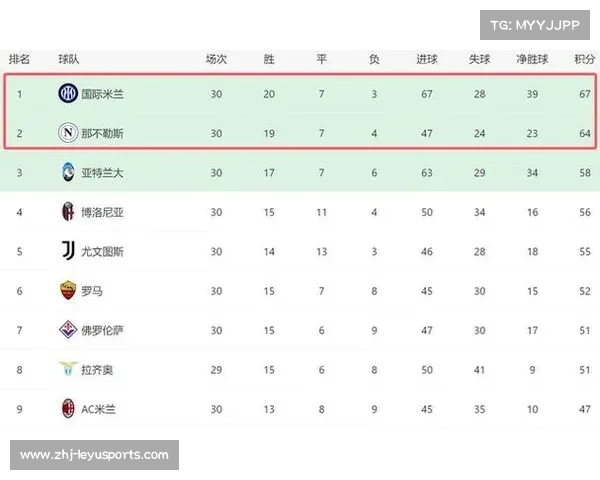Click the Napoli club crest
Viewport: 600px width, 480px height.
(x=67, y=133)
